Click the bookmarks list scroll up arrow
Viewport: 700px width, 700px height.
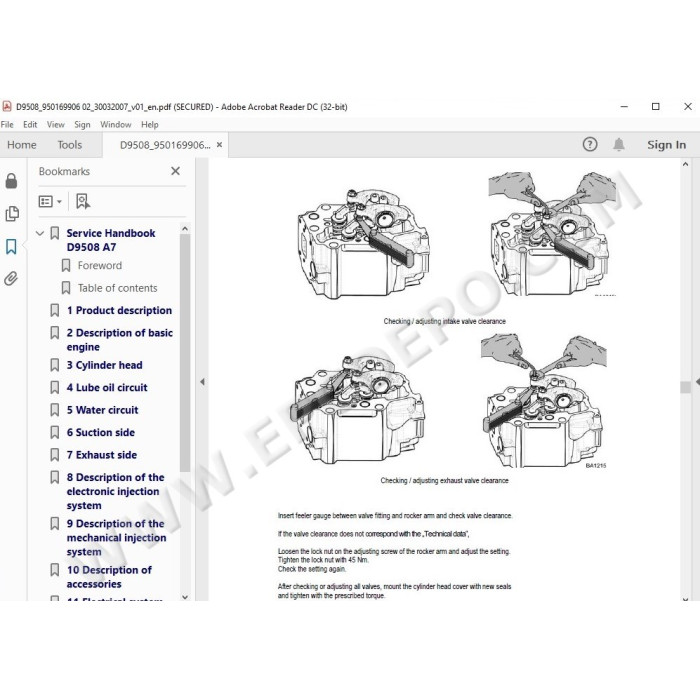185,229
